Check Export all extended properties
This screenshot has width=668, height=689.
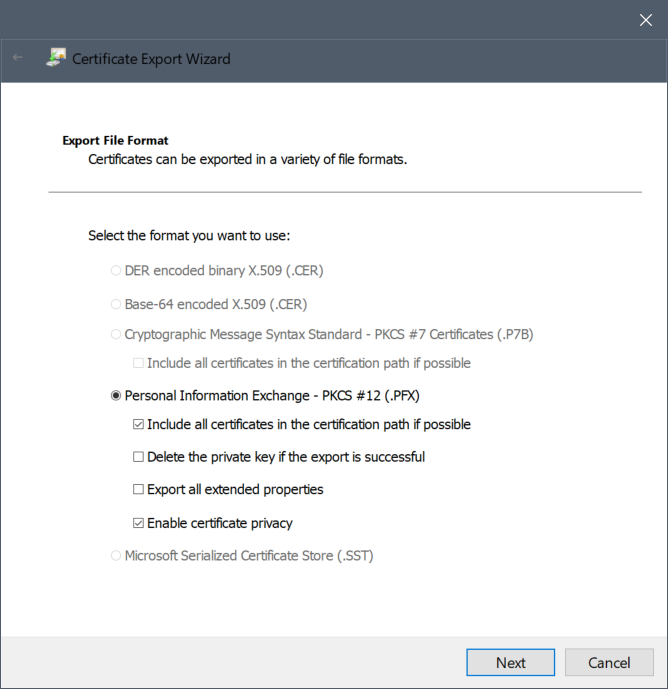point(138,490)
